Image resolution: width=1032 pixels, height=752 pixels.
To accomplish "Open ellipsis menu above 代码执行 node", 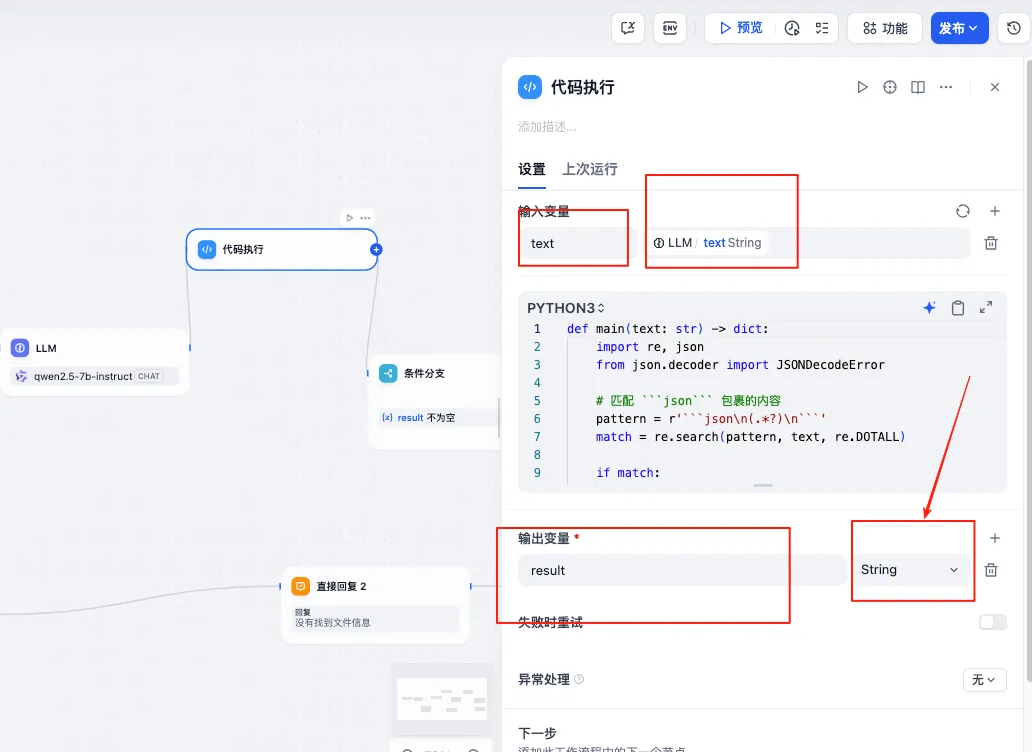I will pyautogui.click(x=365, y=218).
